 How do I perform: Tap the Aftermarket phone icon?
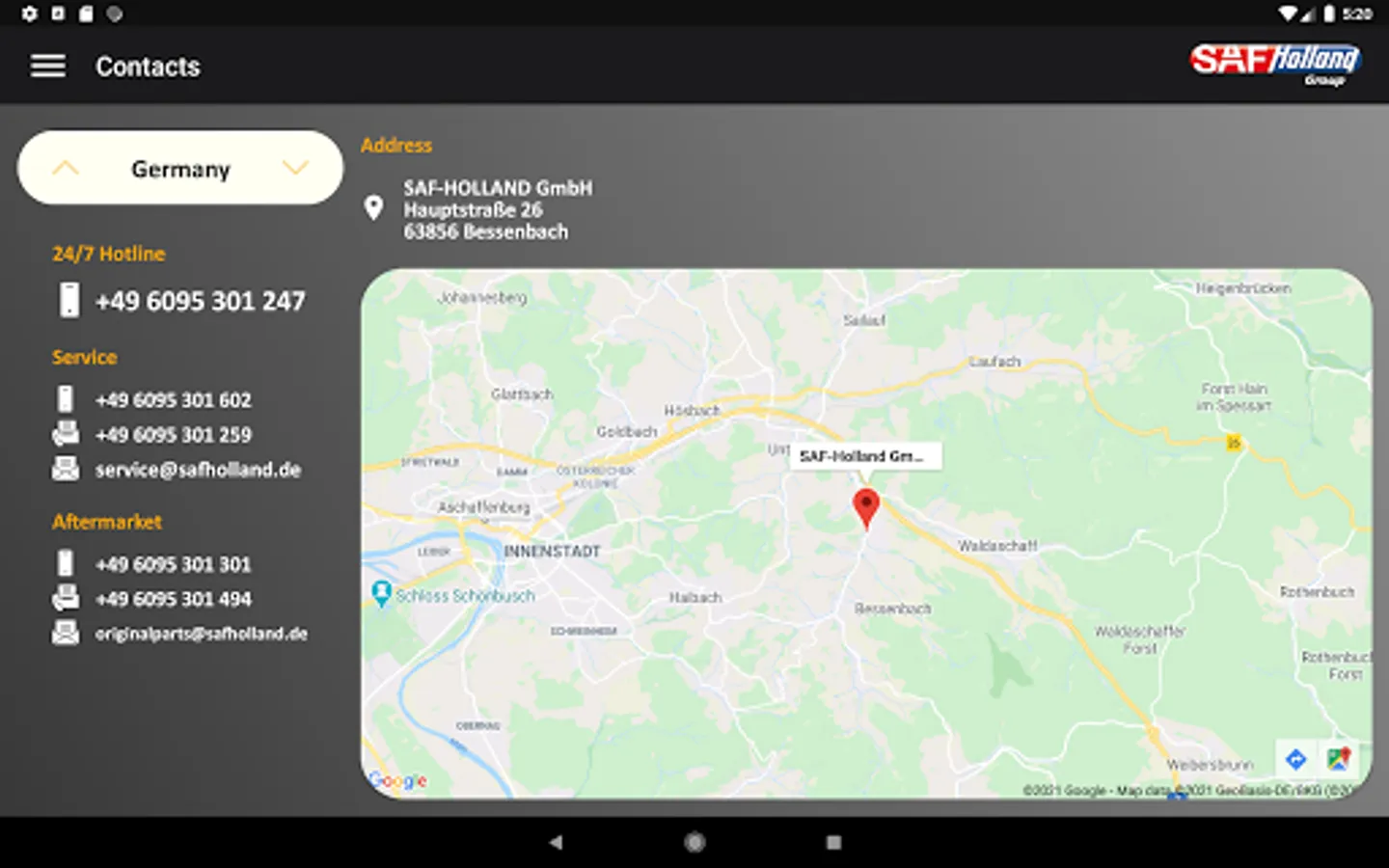tap(66, 563)
